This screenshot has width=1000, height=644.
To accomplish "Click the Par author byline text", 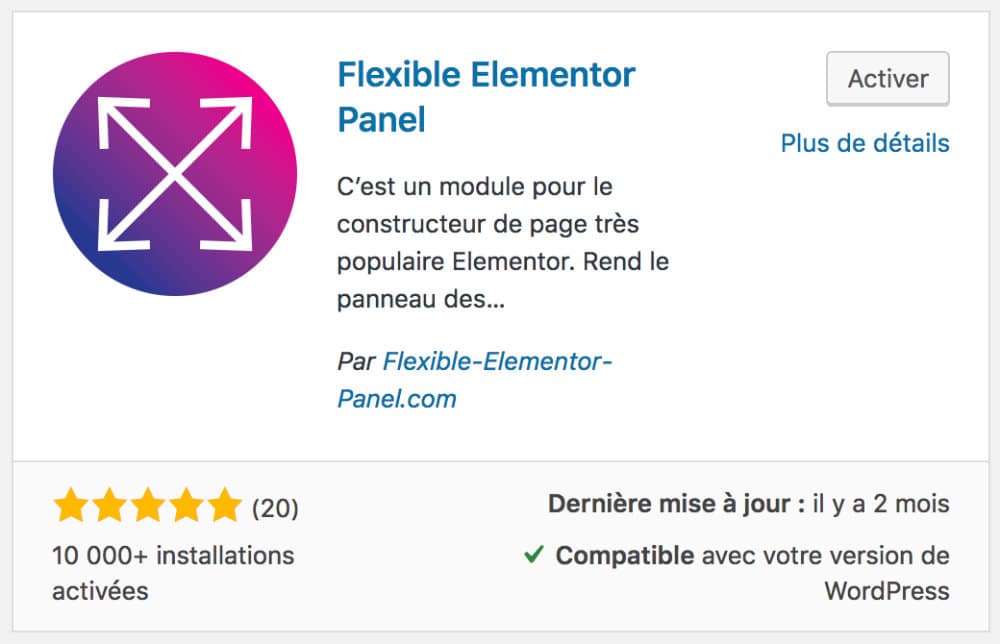I will (358, 362).
